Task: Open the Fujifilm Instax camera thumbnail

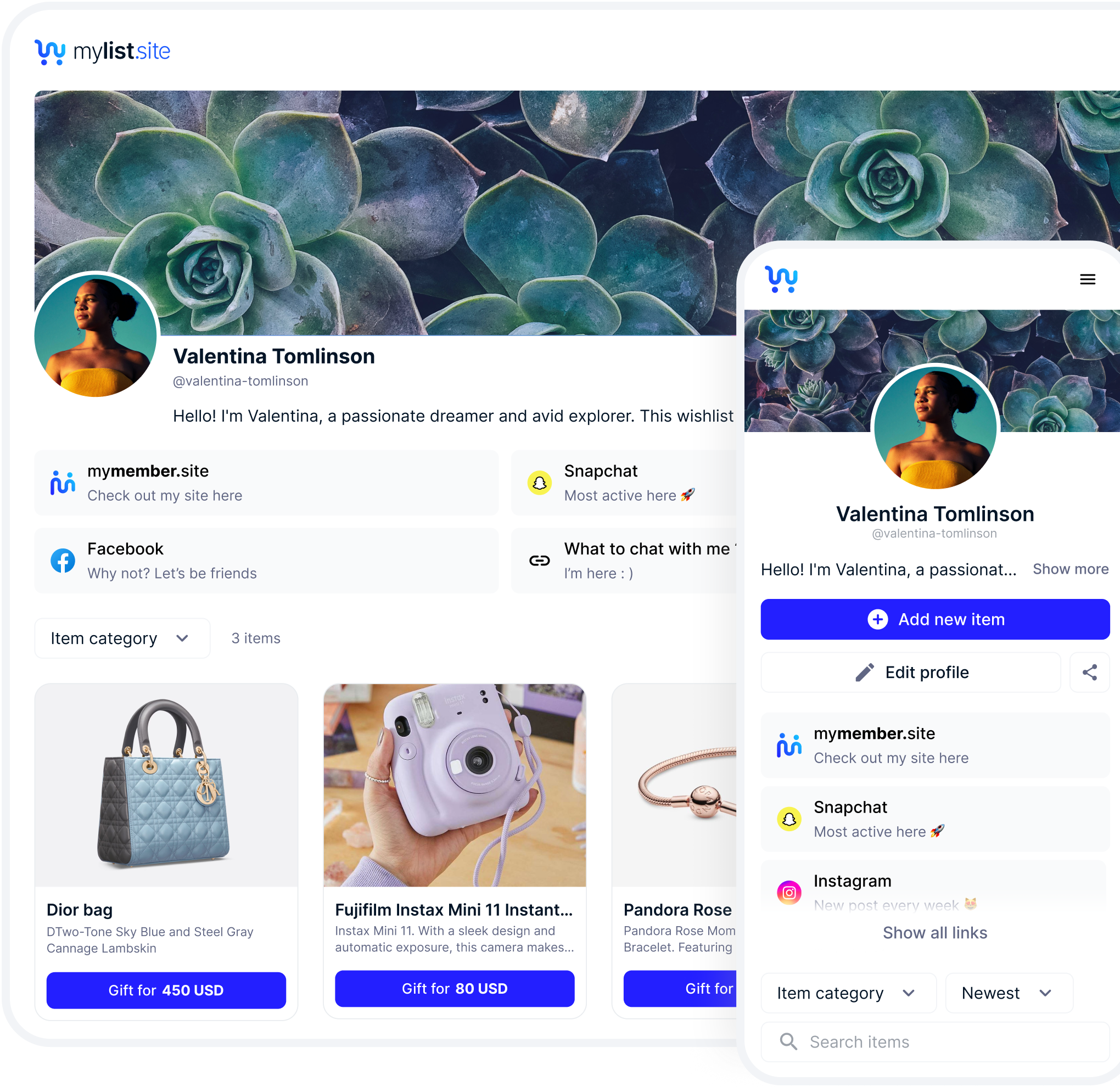Action: click(x=455, y=785)
